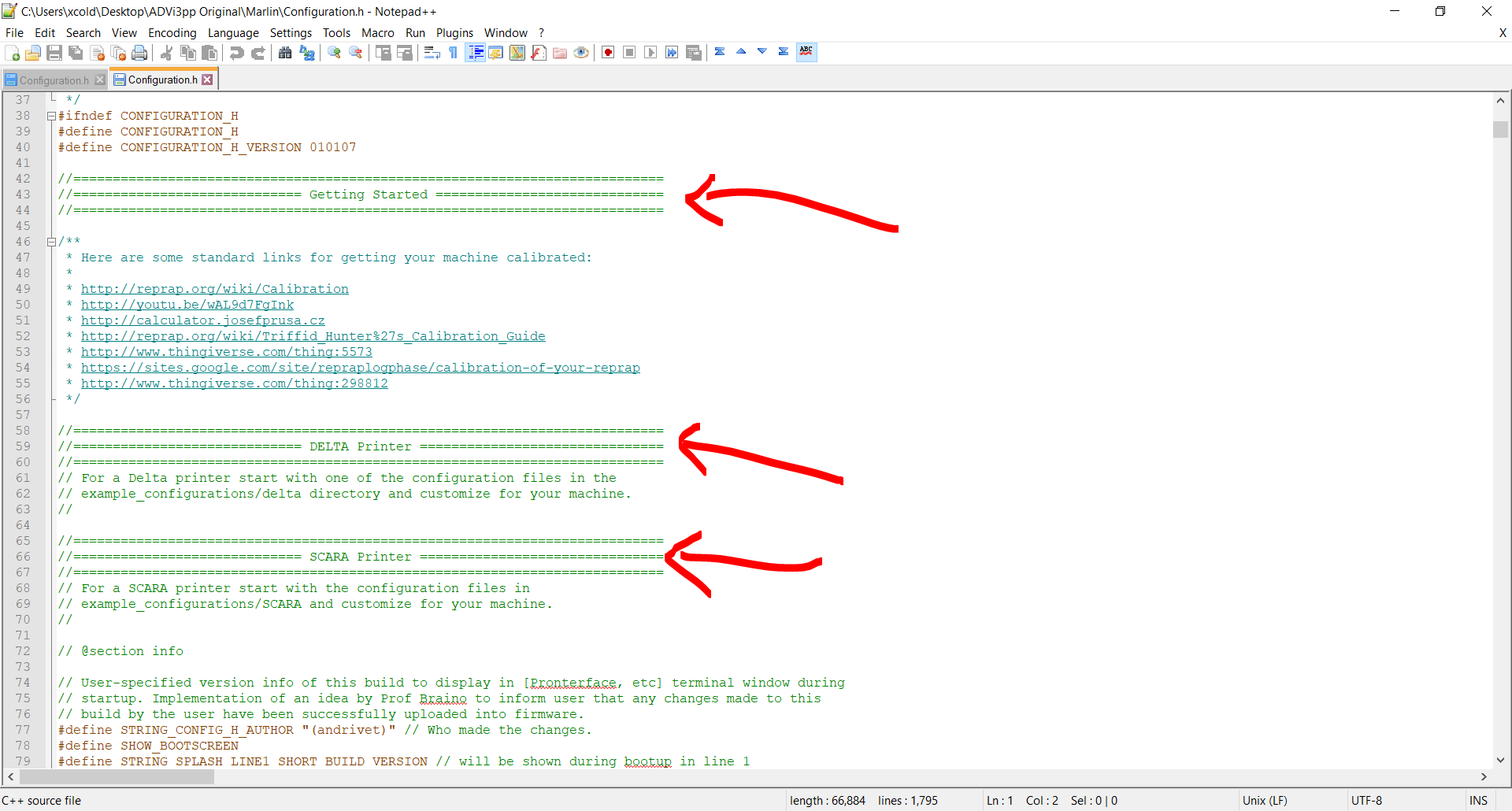Close the active Configuration.h tab
Image resolution: width=1512 pixels, height=811 pixels.
207,80
